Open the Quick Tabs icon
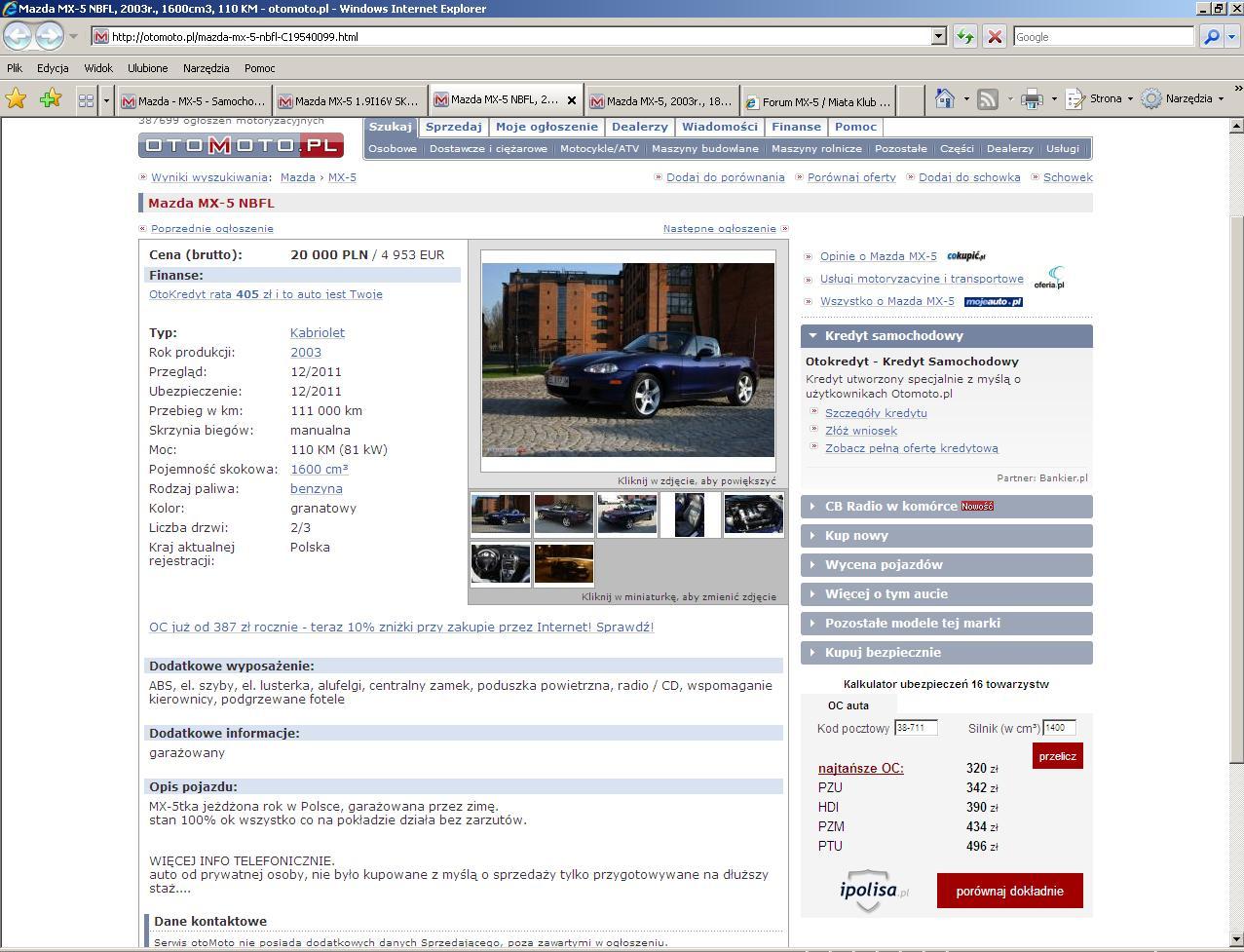 86,100
